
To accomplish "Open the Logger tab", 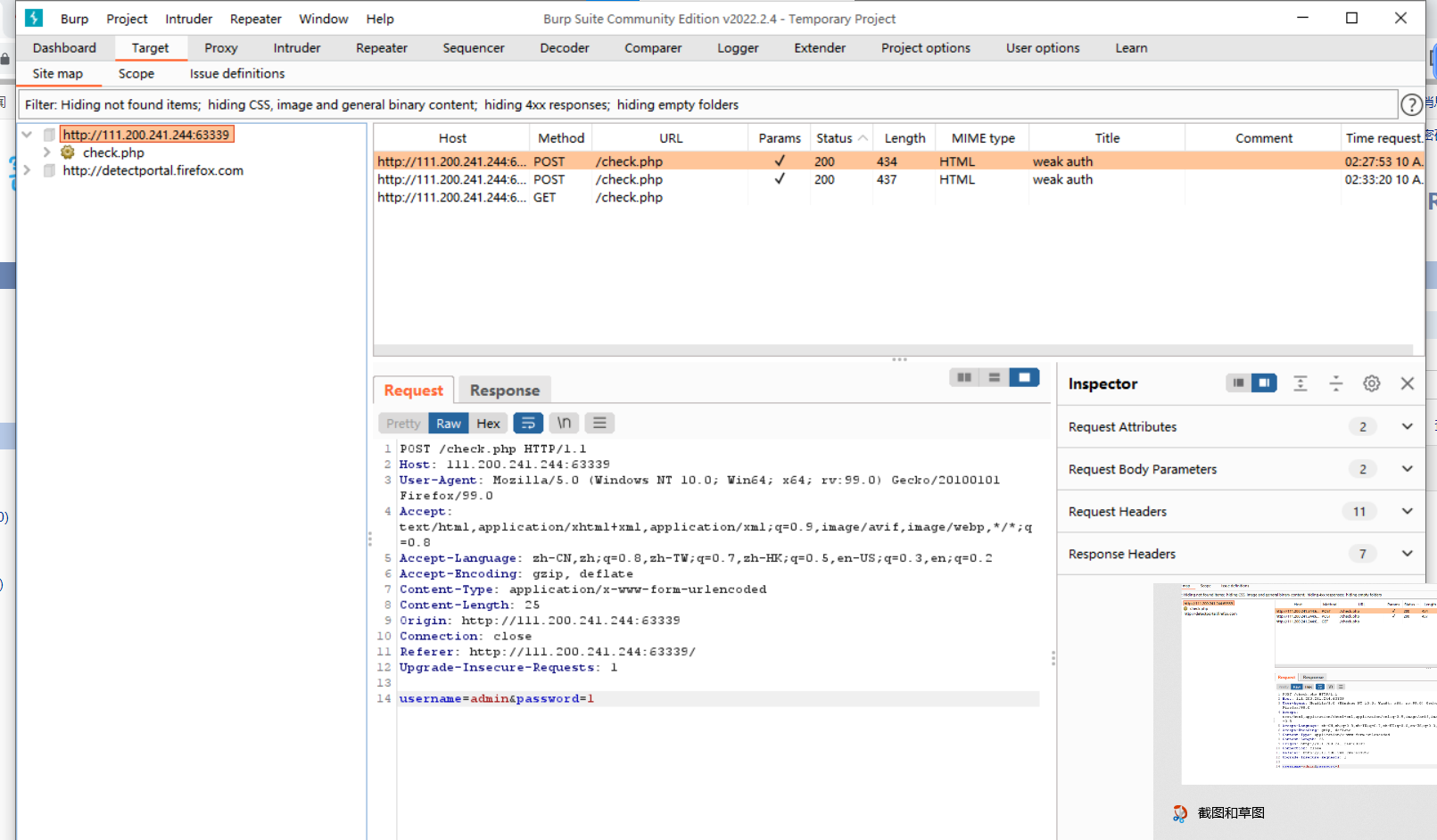I will tap(738, 48).
